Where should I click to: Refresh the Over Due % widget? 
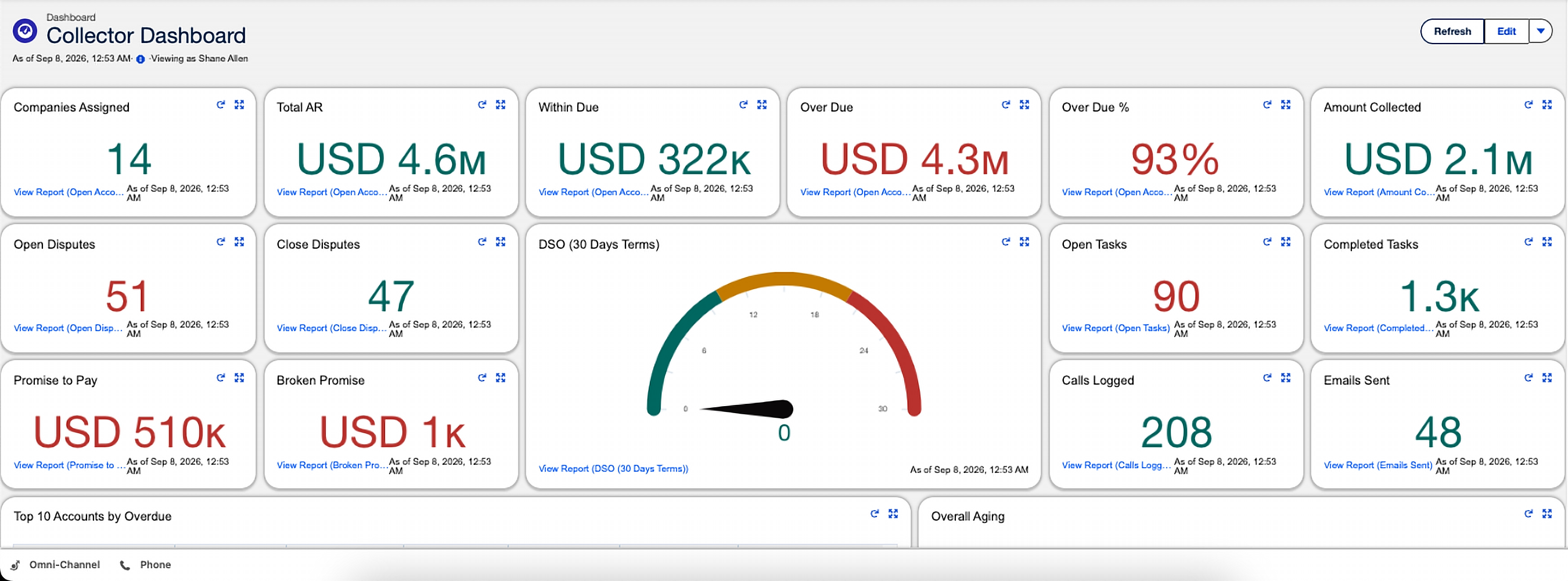click(x=1267, y=105)
